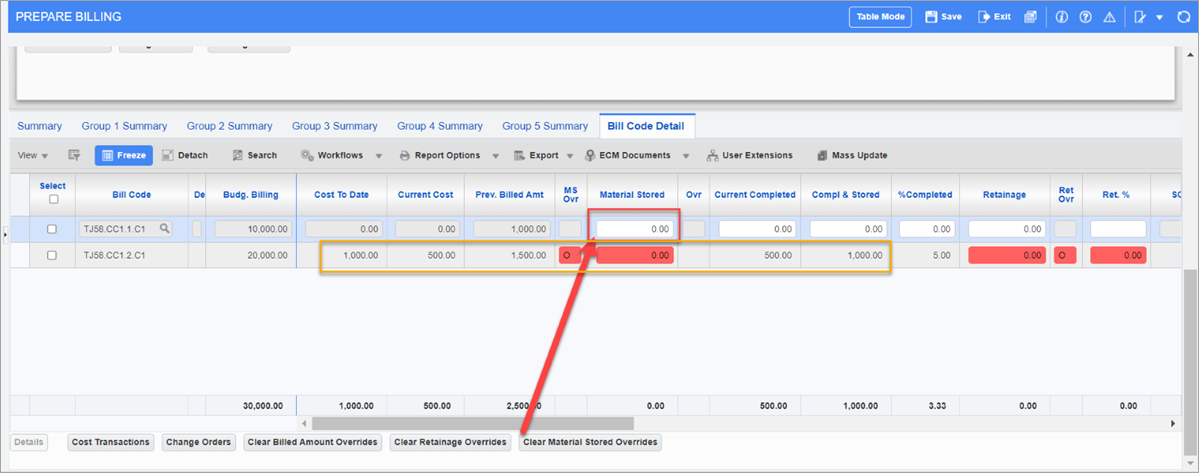
Task: Click MS Ovr red indicator for TJ58.CC1.2.C1
Action: [570, 255]
